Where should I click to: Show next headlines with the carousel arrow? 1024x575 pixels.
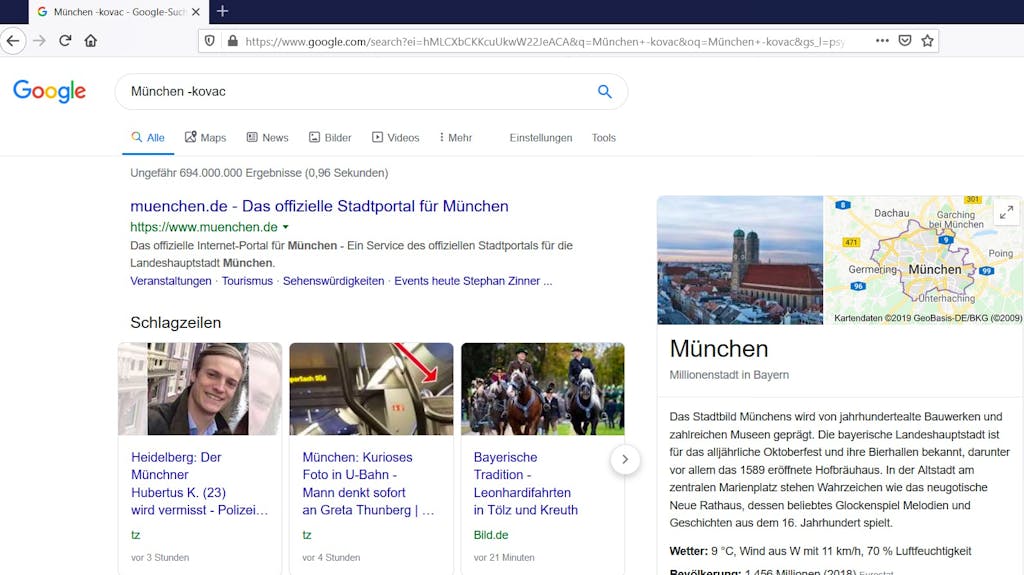625,459
